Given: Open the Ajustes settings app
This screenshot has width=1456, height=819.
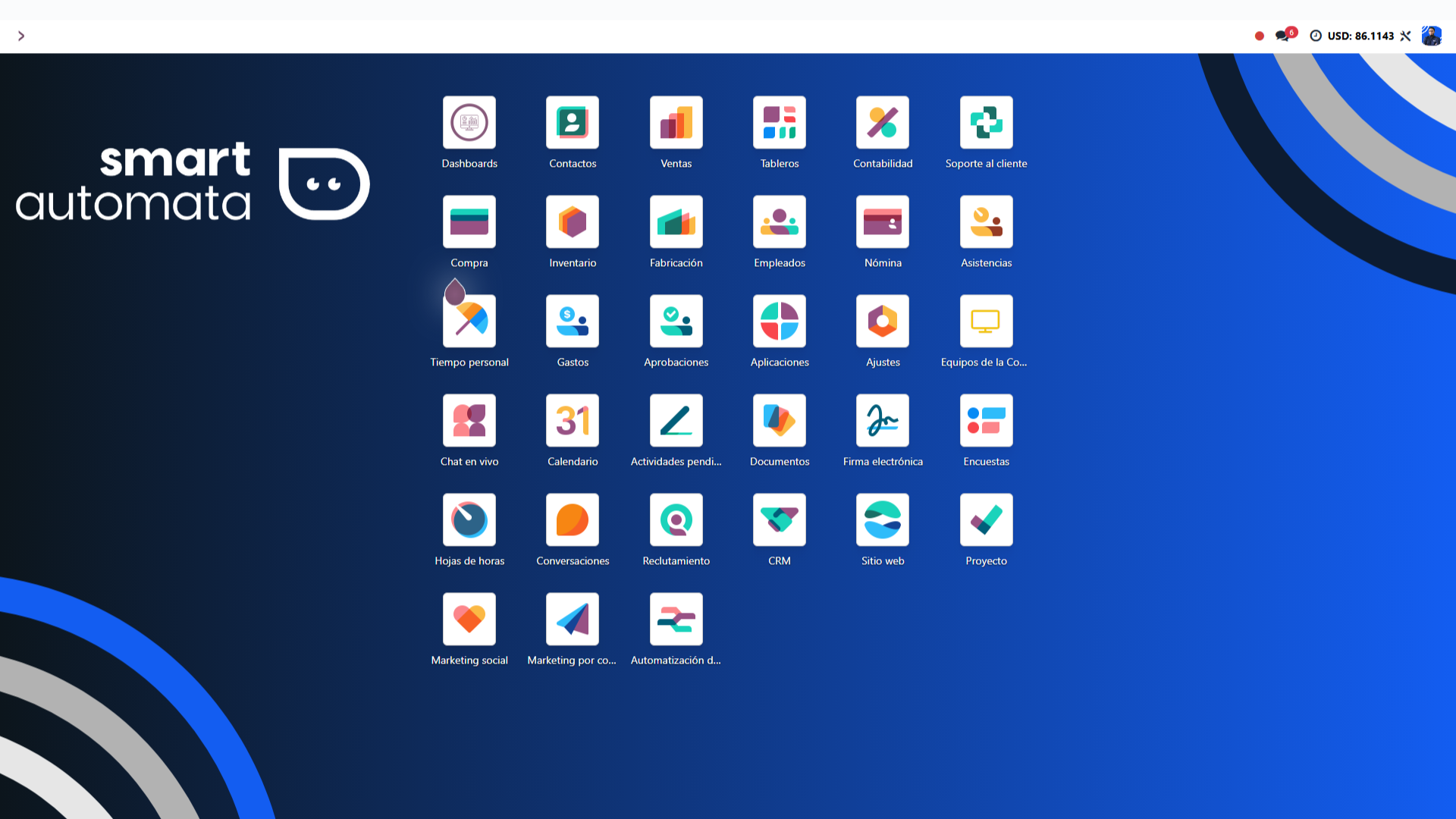Looking at the screenshot, I should point(883,321).
